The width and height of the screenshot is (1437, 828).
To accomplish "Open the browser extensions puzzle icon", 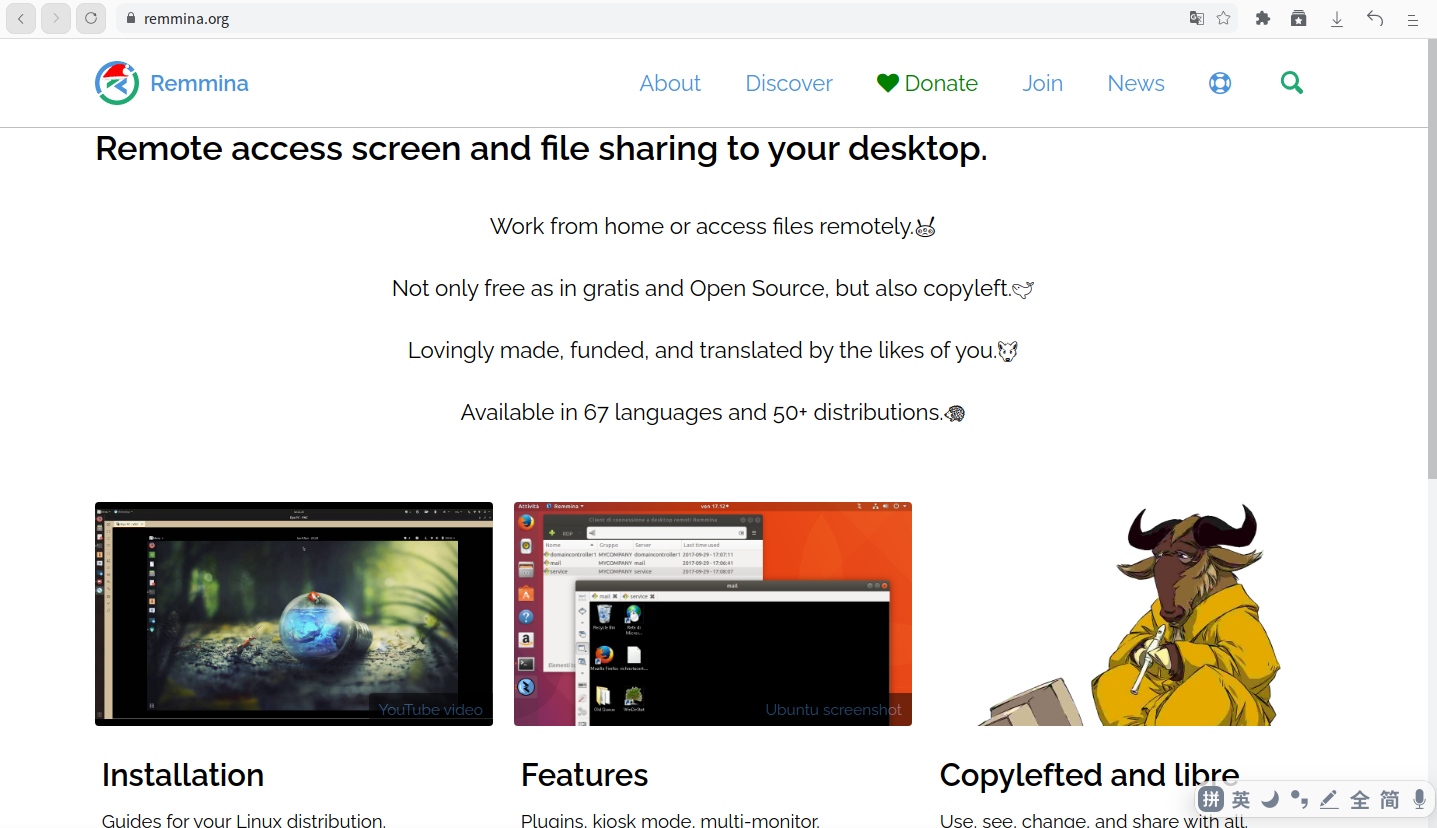I will [x=1262, y=18].
